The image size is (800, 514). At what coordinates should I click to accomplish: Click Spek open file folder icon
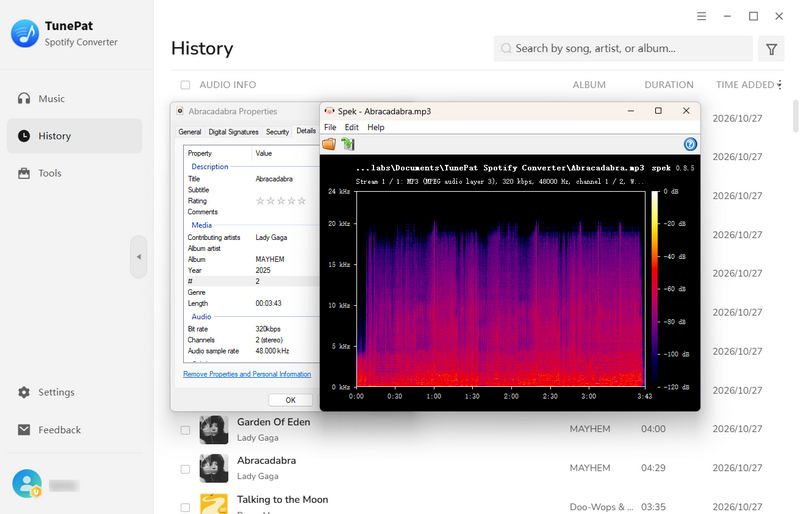pos(329,144)
